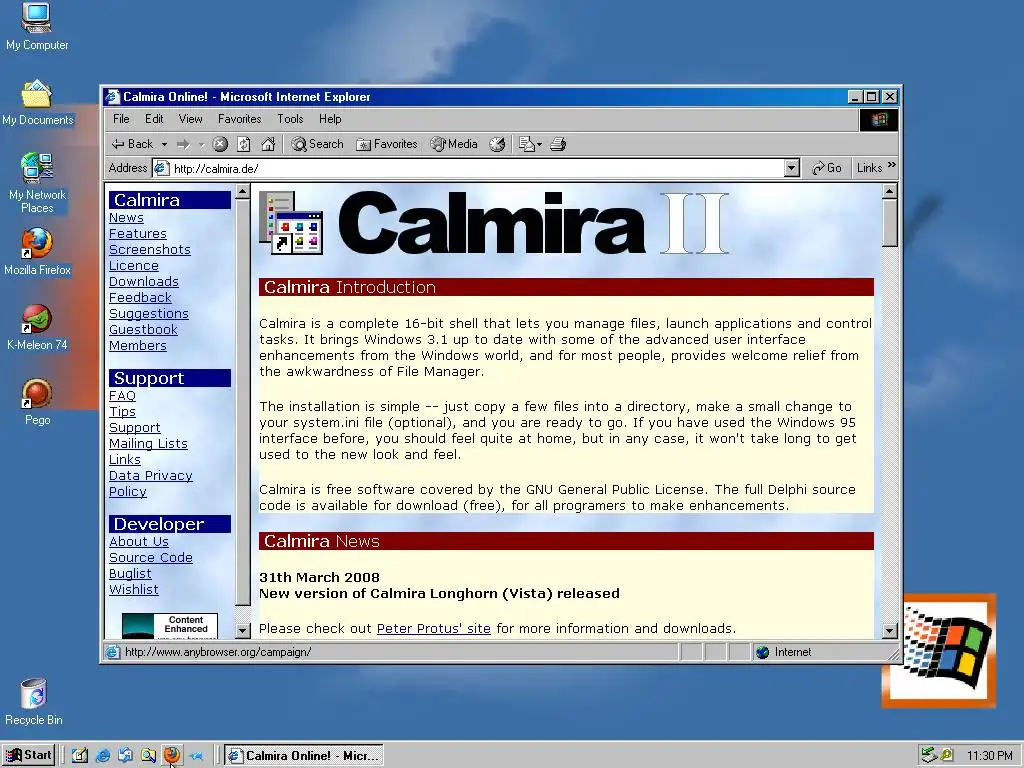Go Back using the toolbar arrow
The width and height of the screenshot is (1024, 768).
(132, 144)
